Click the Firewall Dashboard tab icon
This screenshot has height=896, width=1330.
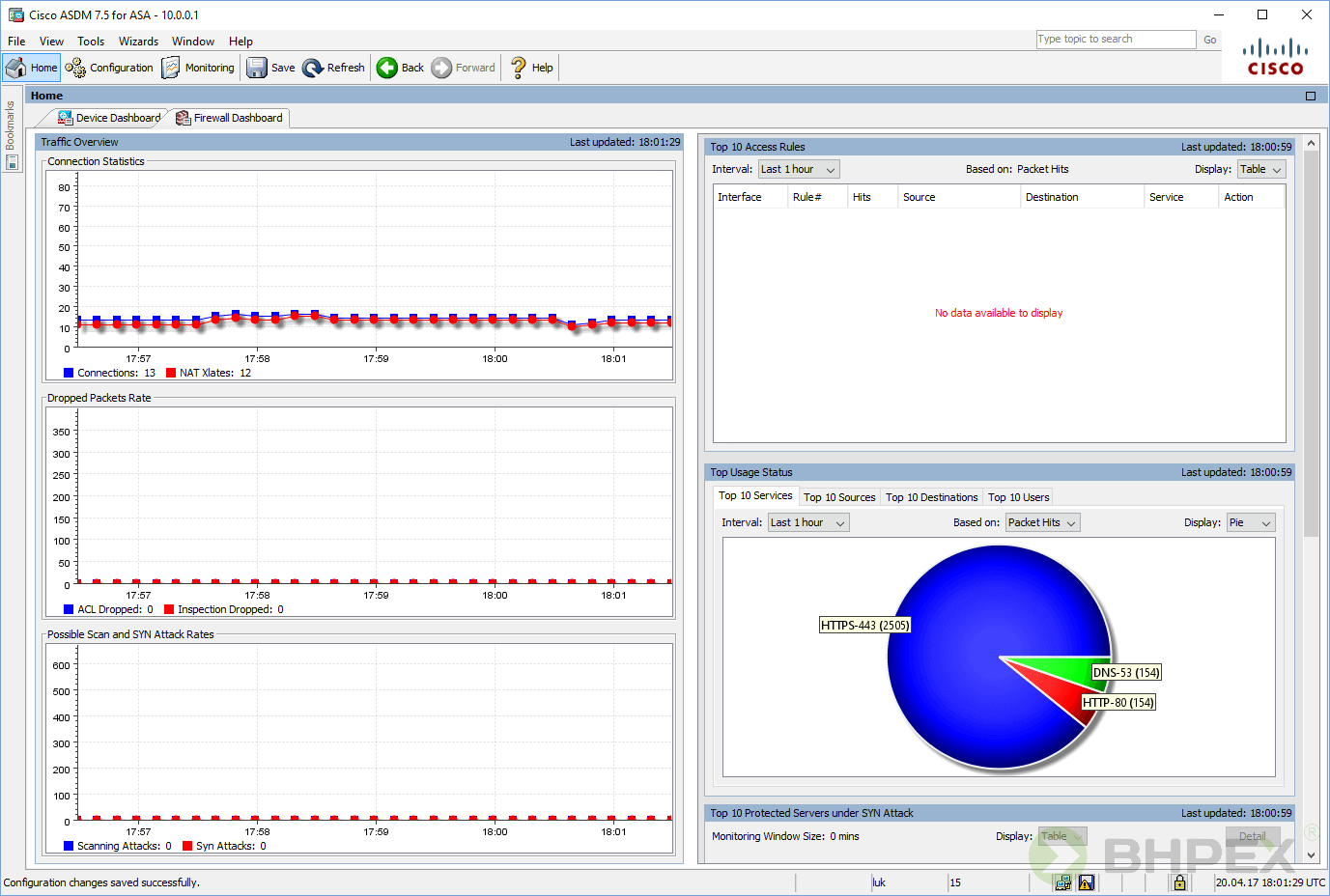click(184, 118)
